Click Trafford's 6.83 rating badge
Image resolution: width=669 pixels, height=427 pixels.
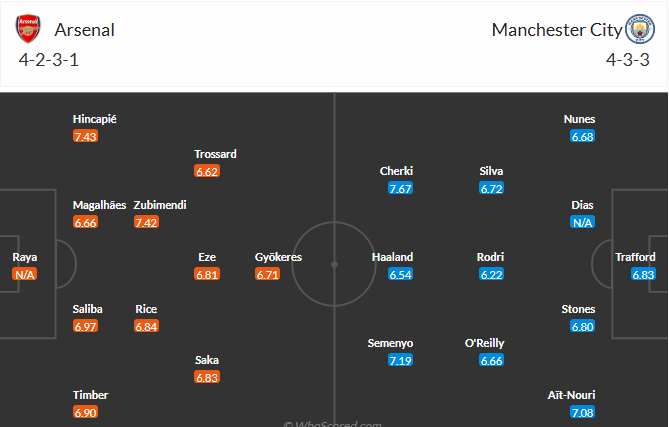(643, 274)
